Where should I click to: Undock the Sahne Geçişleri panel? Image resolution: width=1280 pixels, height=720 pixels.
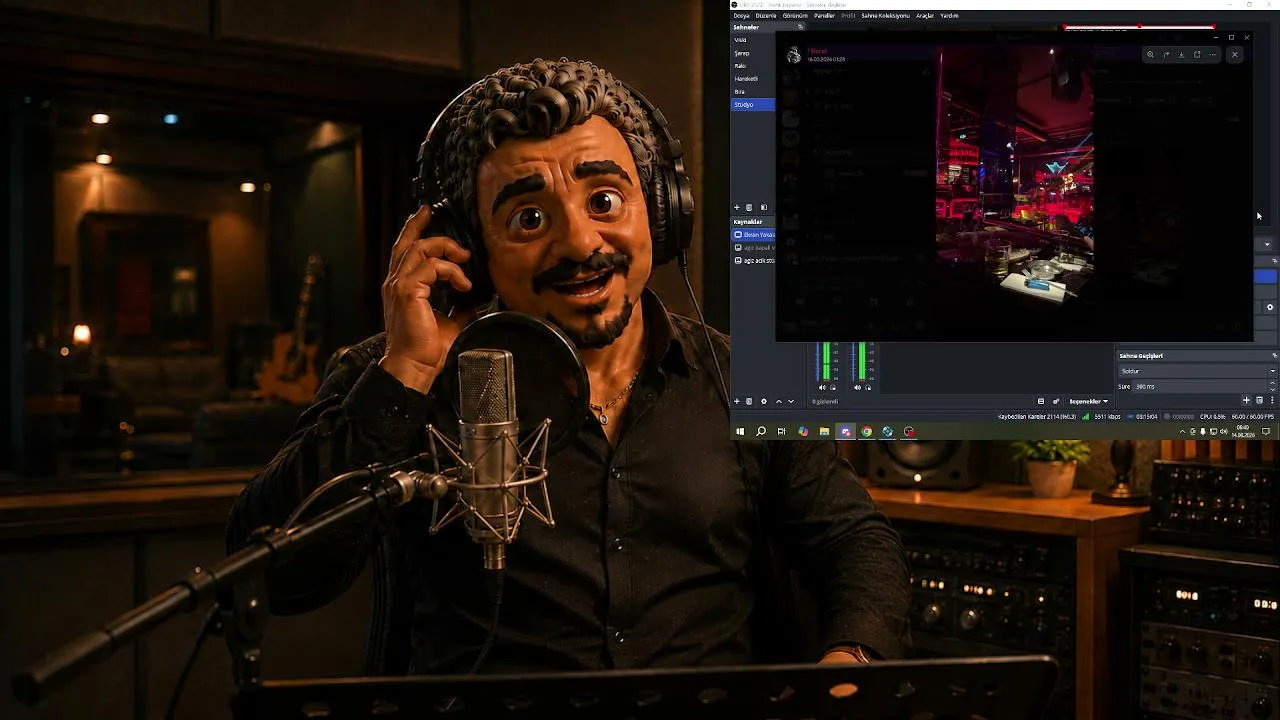coord(1274,356)
